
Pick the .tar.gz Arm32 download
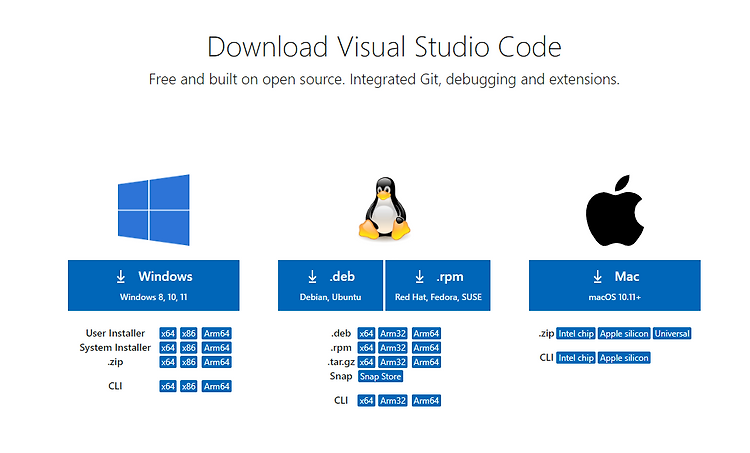[393, 362]
